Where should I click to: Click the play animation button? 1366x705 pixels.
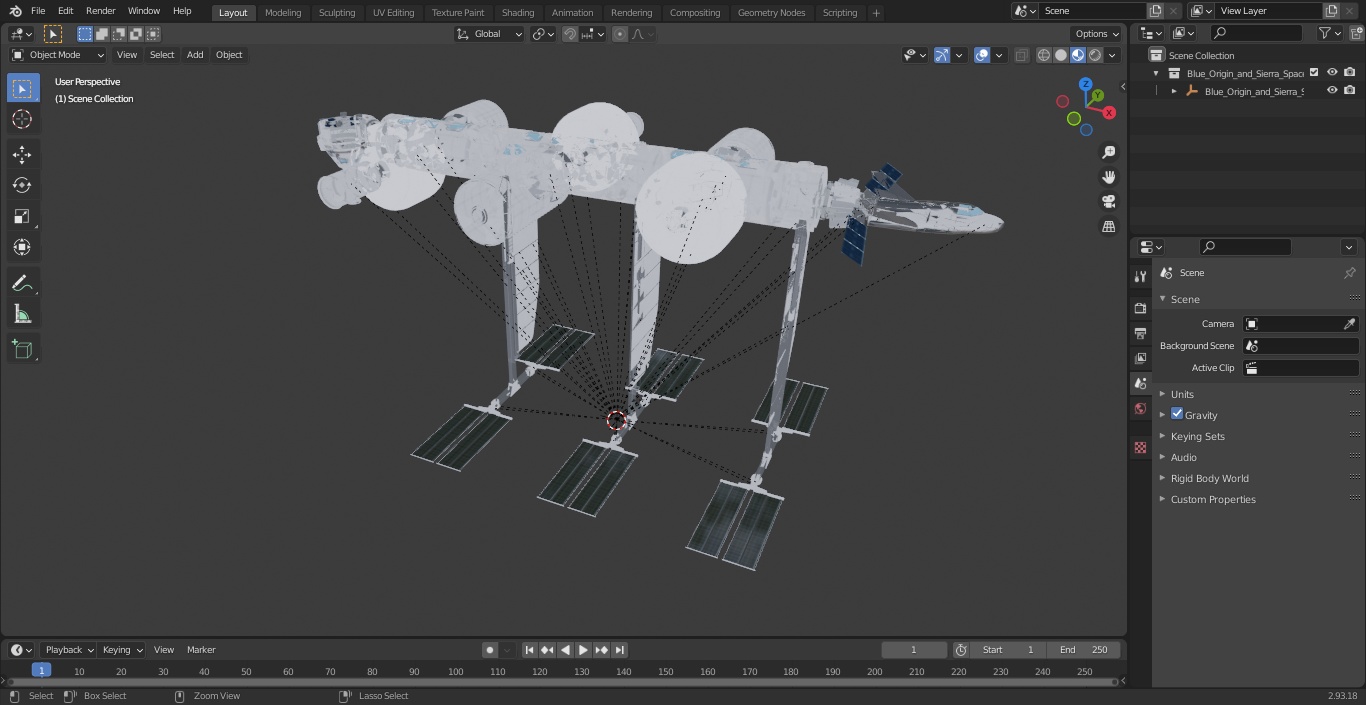click(x=583, y=650)
